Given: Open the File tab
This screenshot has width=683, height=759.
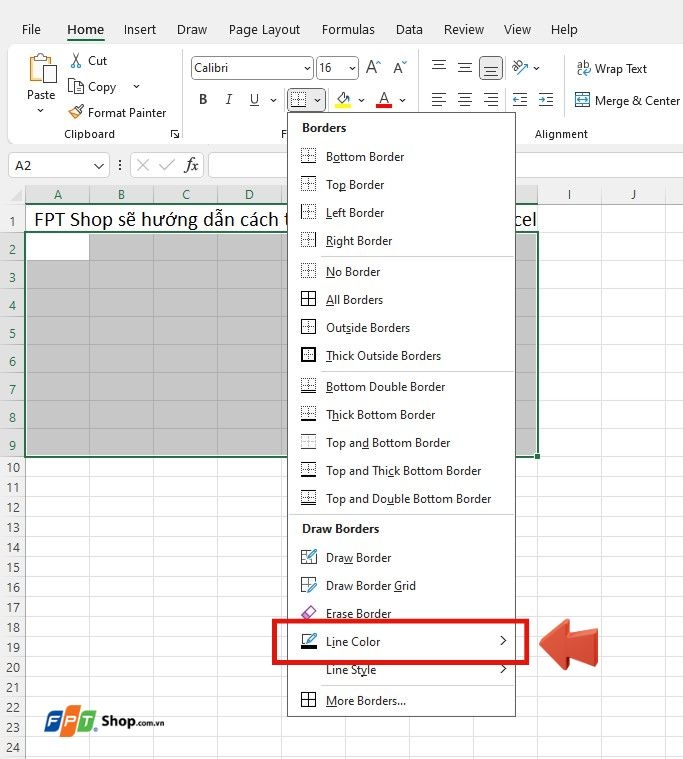Looking at the screenshot, I should tap(31, 30).
